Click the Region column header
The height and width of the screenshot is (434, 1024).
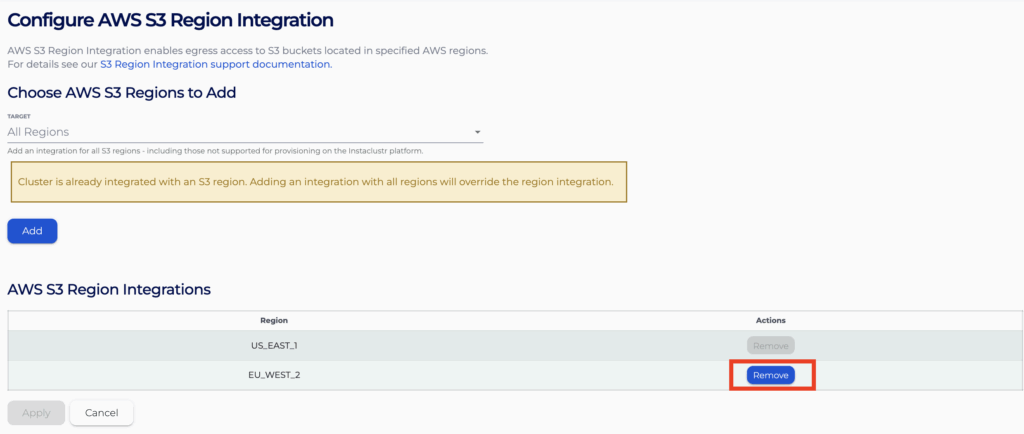point(274,320)
